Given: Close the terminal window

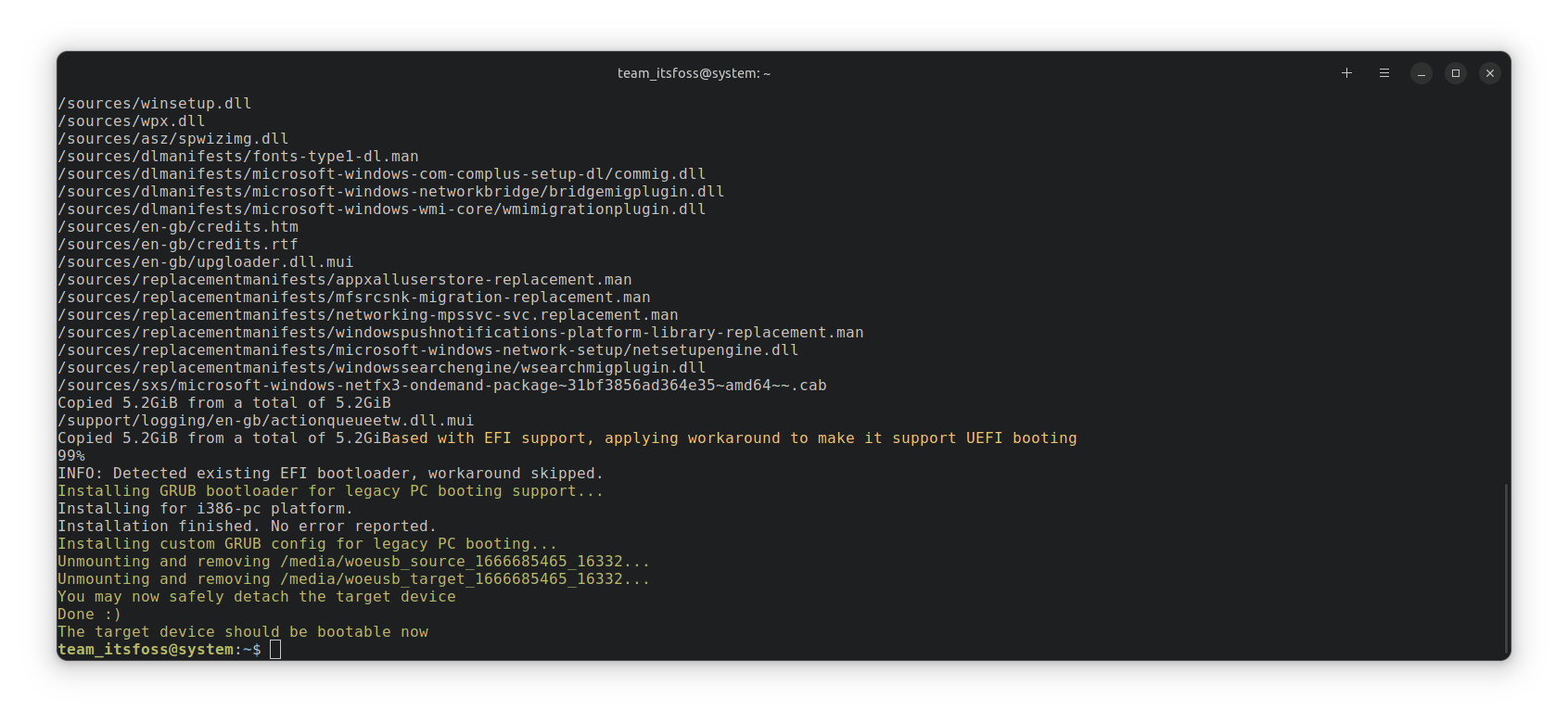Looking at the screenshot, I should pyautogui.click(x=1490, y=73).
